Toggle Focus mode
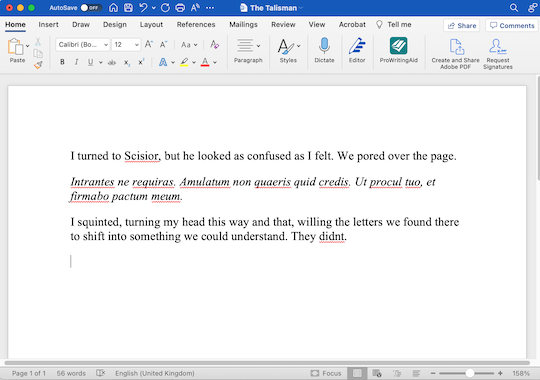This screenshot has height=380, width=540. (x=325, y=373)
